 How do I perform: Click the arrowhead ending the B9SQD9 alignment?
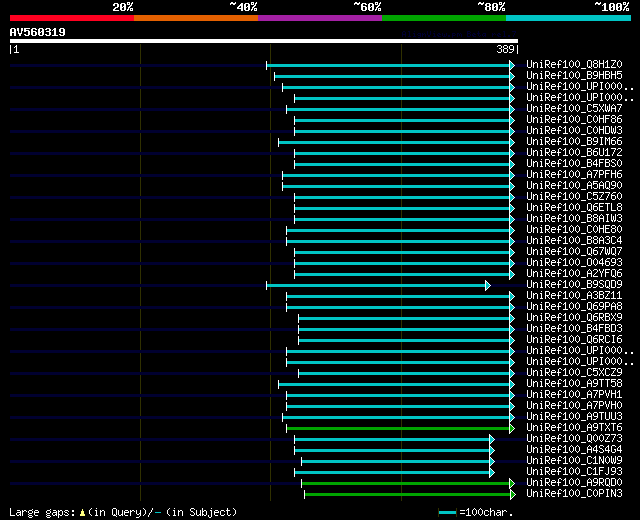[488, 286]
